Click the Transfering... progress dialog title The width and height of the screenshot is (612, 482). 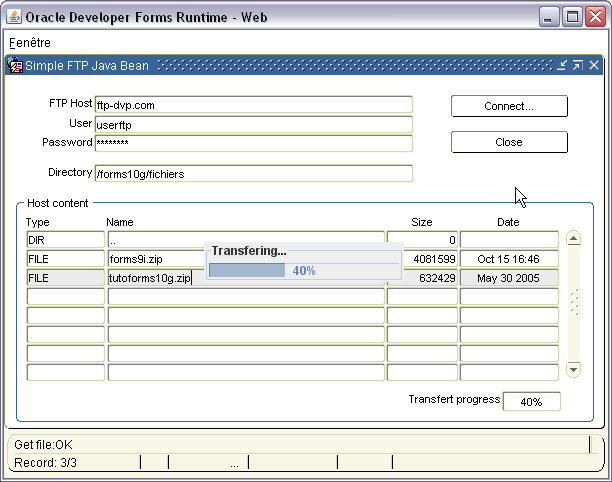pos(249,251)
